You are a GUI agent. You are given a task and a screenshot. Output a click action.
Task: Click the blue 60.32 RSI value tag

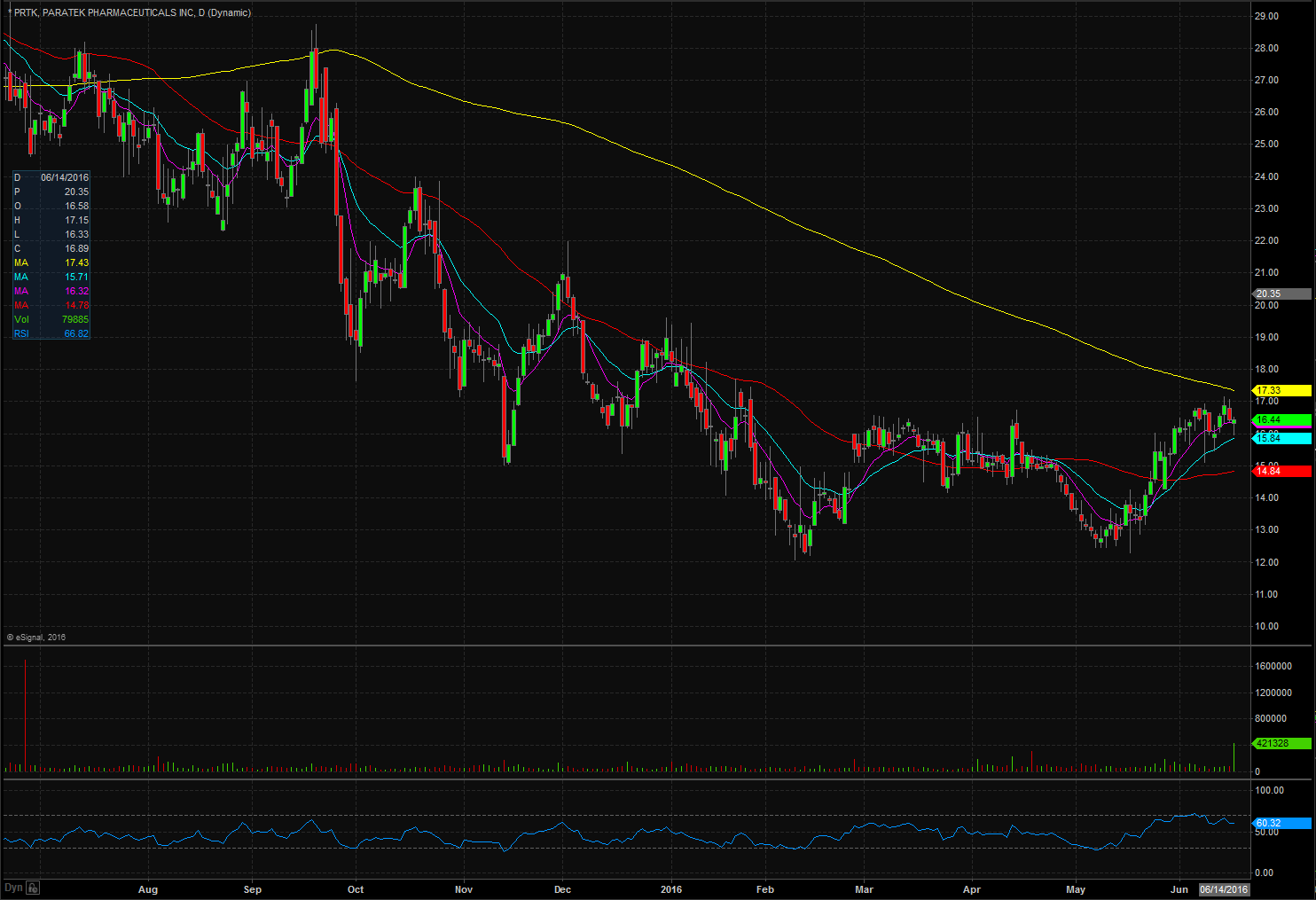(x=1282, y=823)
